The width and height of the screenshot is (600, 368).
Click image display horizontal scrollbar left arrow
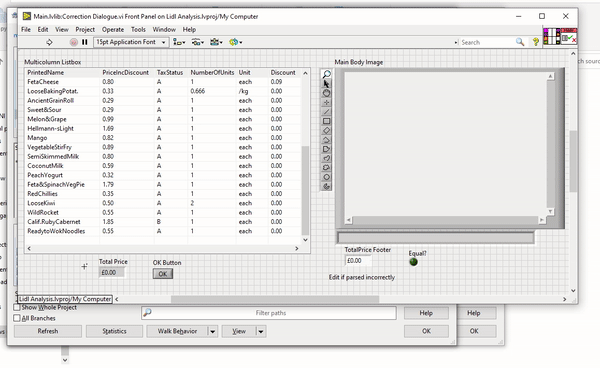[x=349, y=220]
